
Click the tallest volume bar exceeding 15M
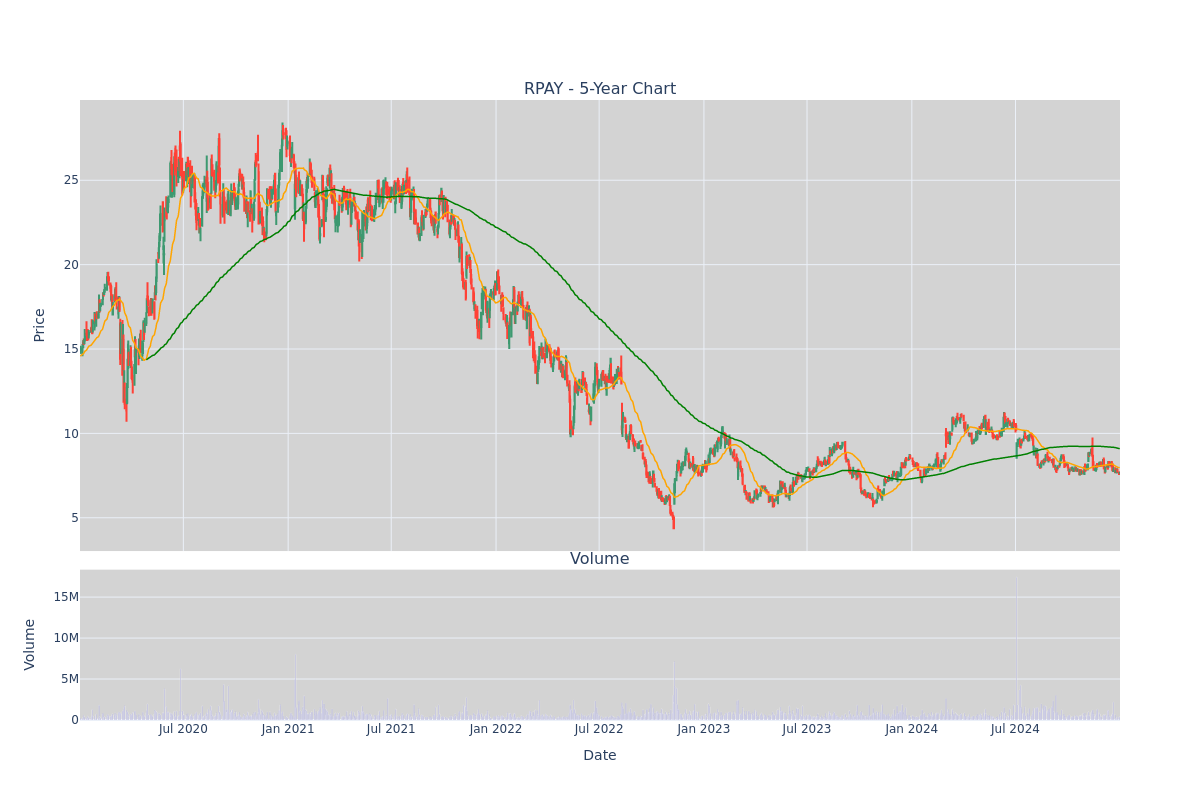pos(1018,648)
